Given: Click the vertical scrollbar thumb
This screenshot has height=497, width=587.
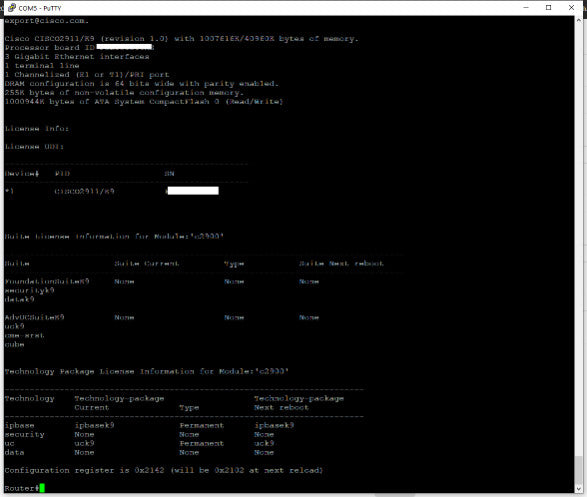Looking at the screenshot, I should [x=579, y=470].
